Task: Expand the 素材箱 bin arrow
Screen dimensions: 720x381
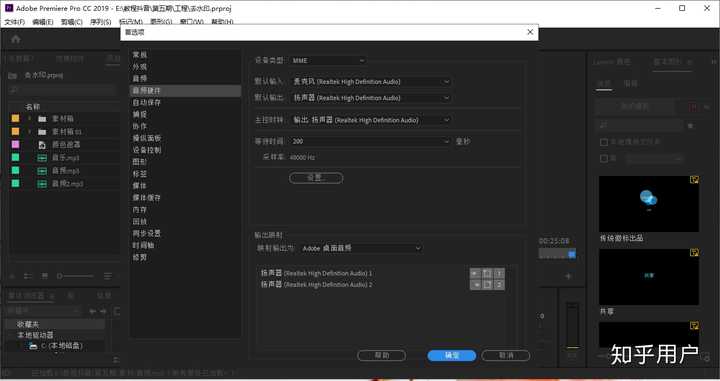Action: pos(30,119)
